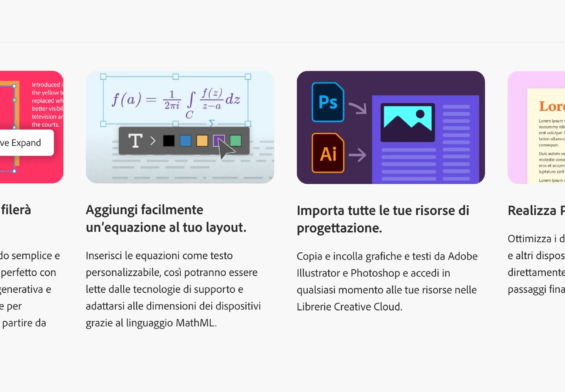Select the text T icon in equation toolbar

tap(135, 141)
